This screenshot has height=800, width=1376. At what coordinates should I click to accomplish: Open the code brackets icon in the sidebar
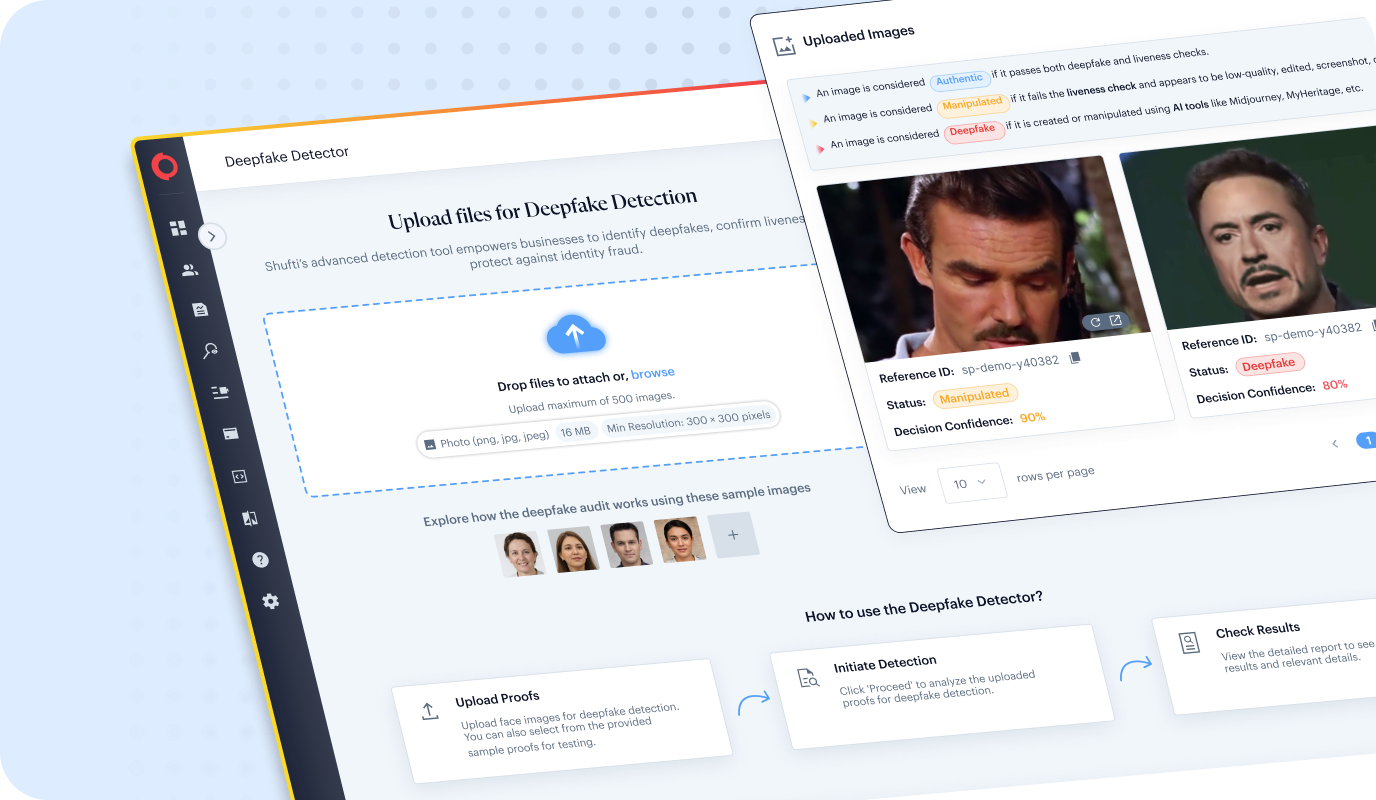click(x=240, y=477)
